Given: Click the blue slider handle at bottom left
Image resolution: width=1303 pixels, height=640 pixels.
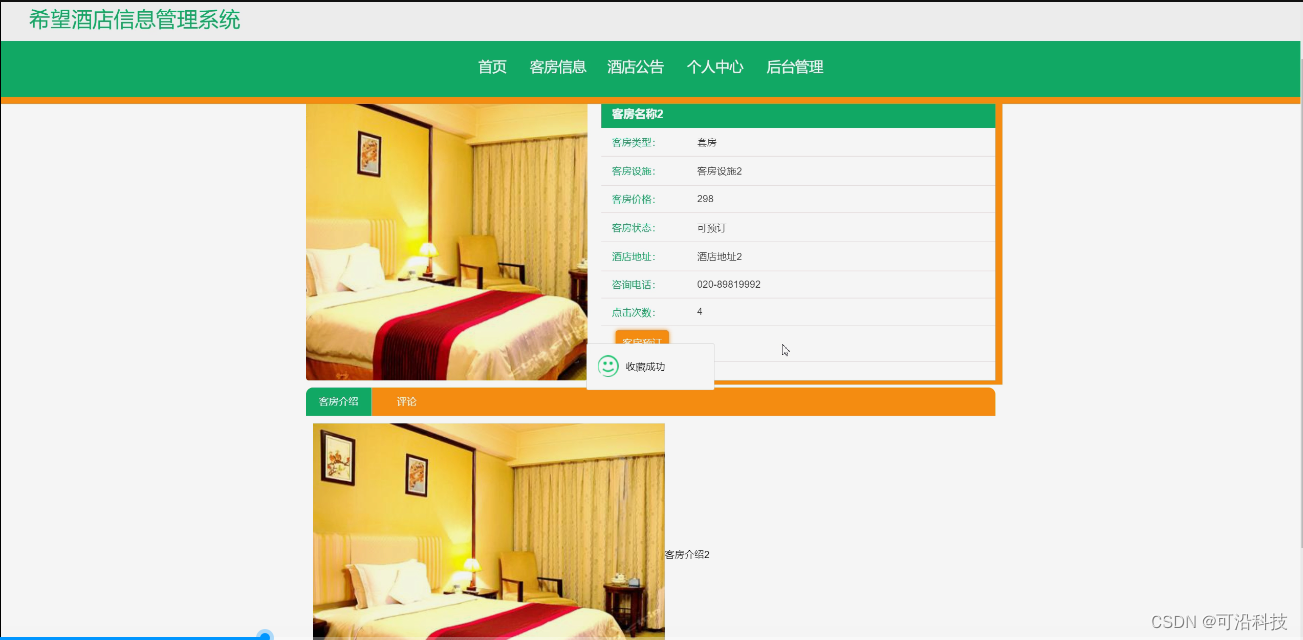Looking at the screenshot, I should (263, 635).
